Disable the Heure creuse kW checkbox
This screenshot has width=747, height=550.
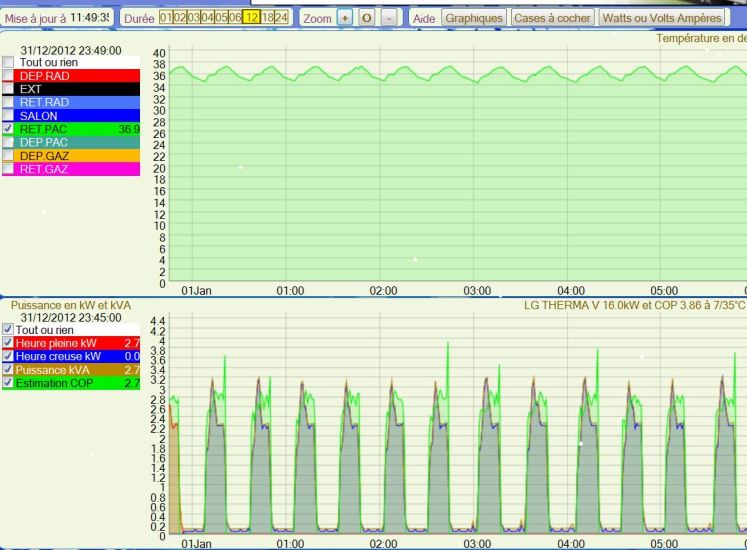(x=9, y=356)
